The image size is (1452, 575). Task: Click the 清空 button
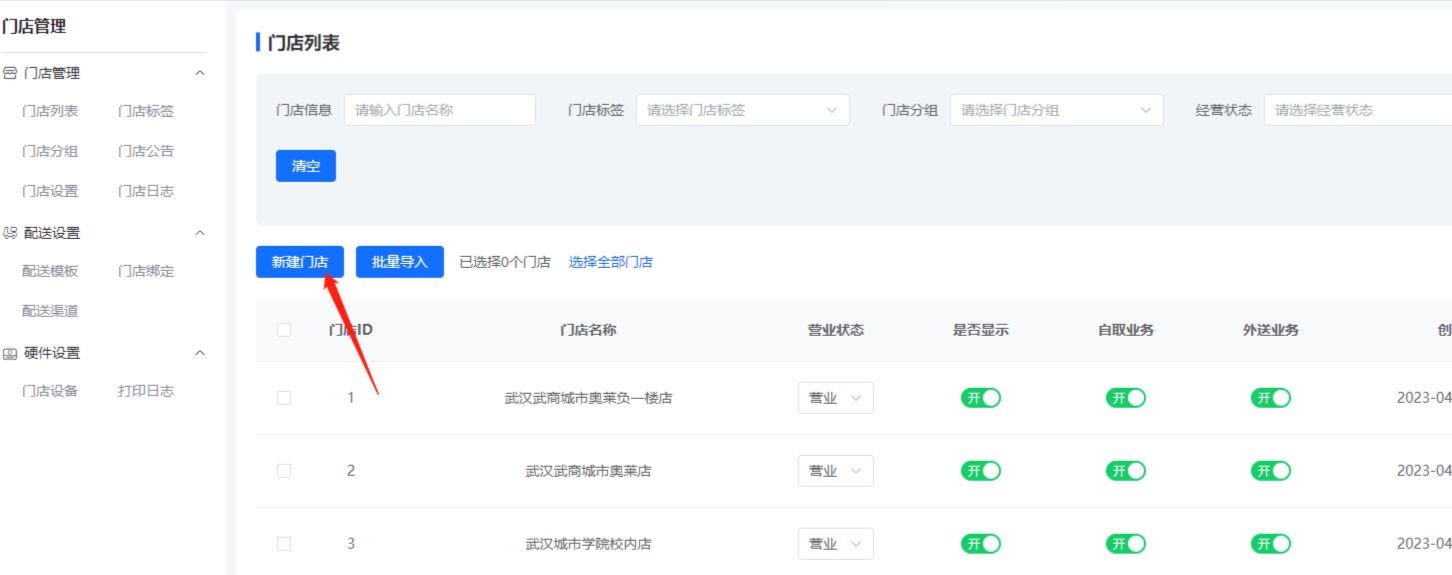[x=306, y=166]
